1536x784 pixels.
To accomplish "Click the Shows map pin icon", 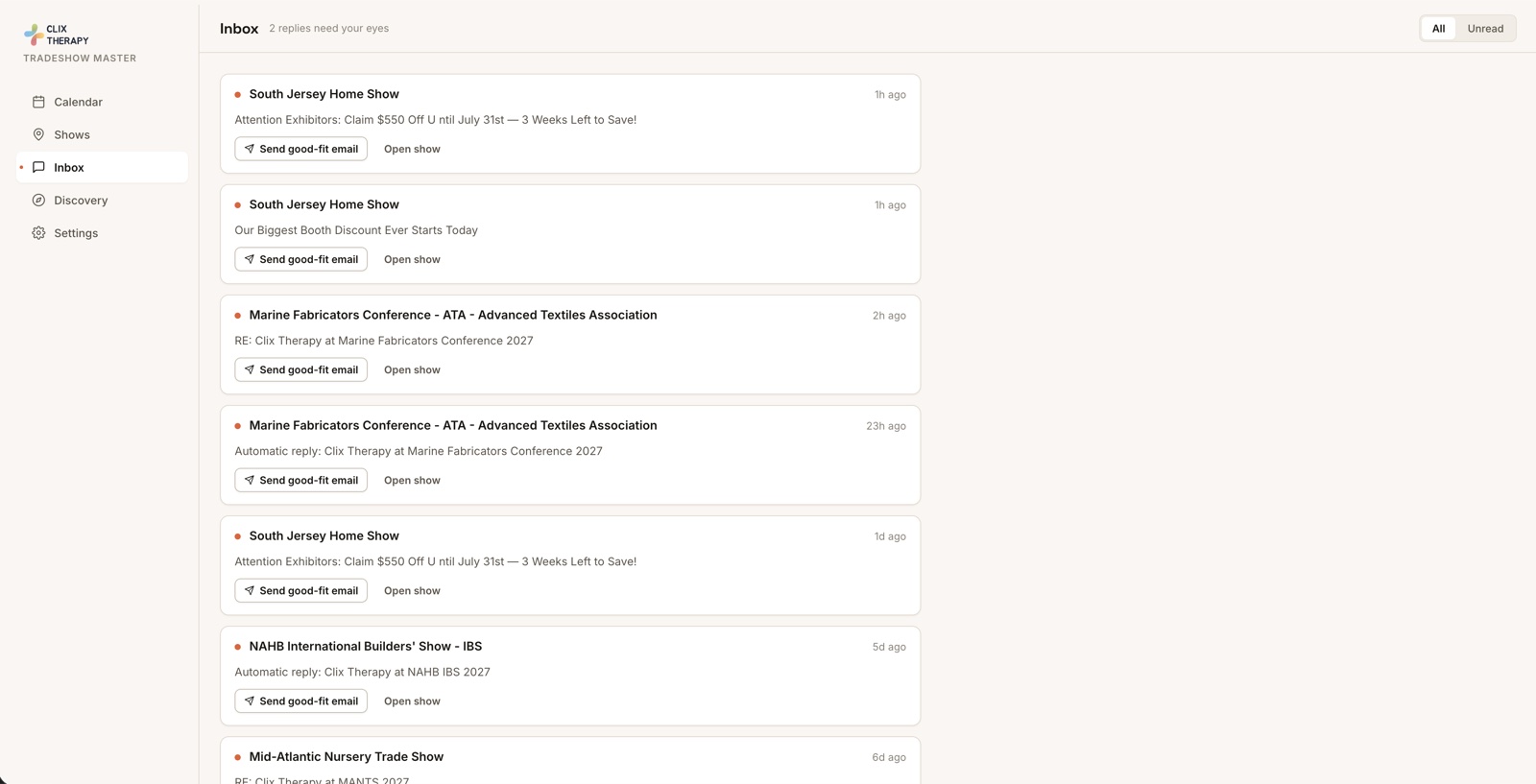I will [x=38, y=134].
